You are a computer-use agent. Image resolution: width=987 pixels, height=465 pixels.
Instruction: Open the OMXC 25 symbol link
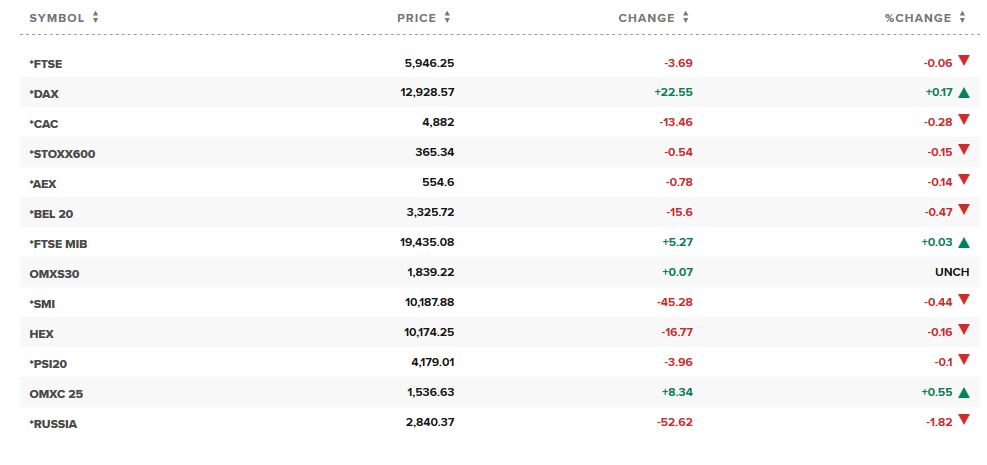(x=56, y=394)
